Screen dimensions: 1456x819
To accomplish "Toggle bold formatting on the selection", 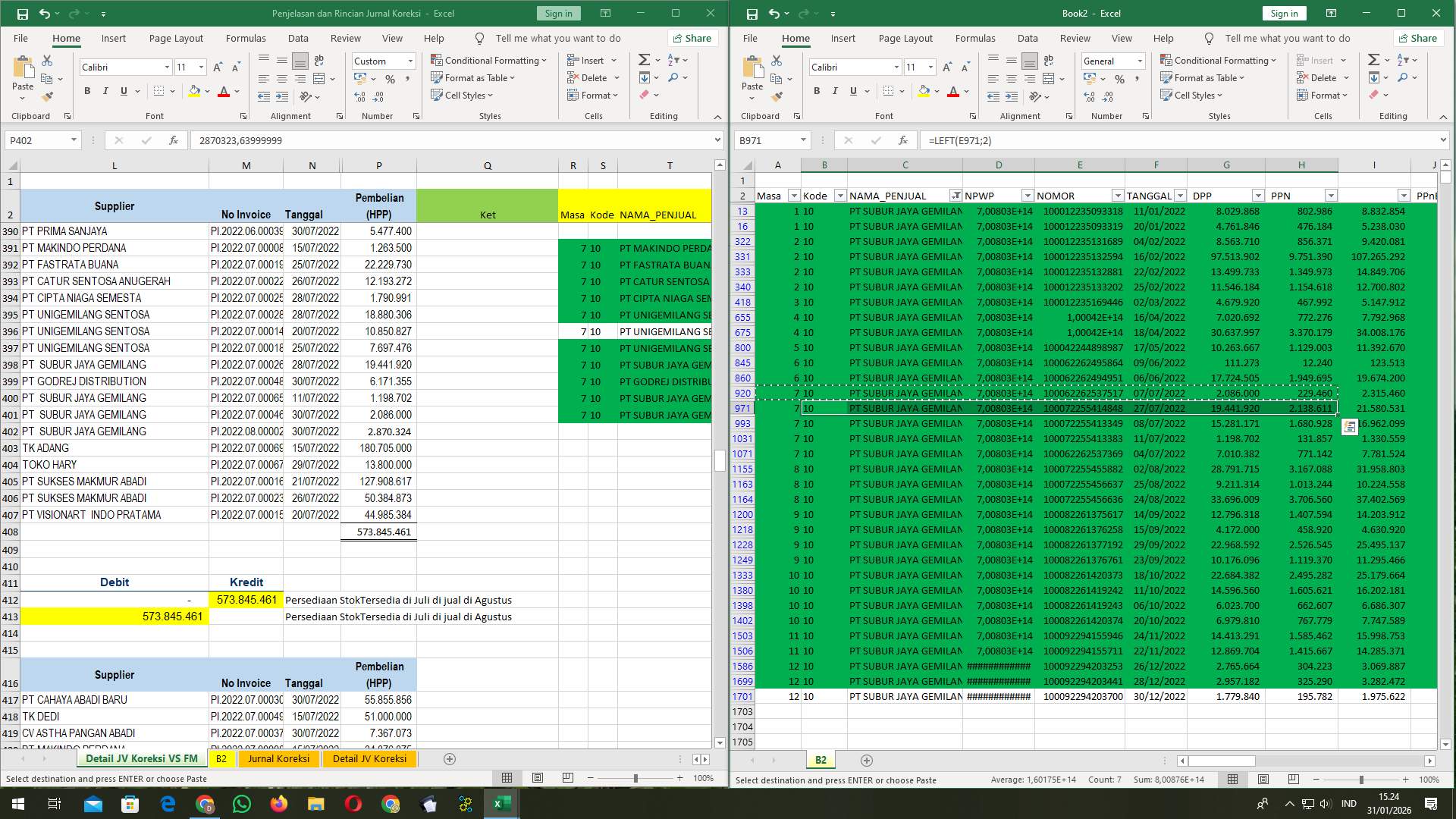I will pyautogui.click(x=86, y=90).
